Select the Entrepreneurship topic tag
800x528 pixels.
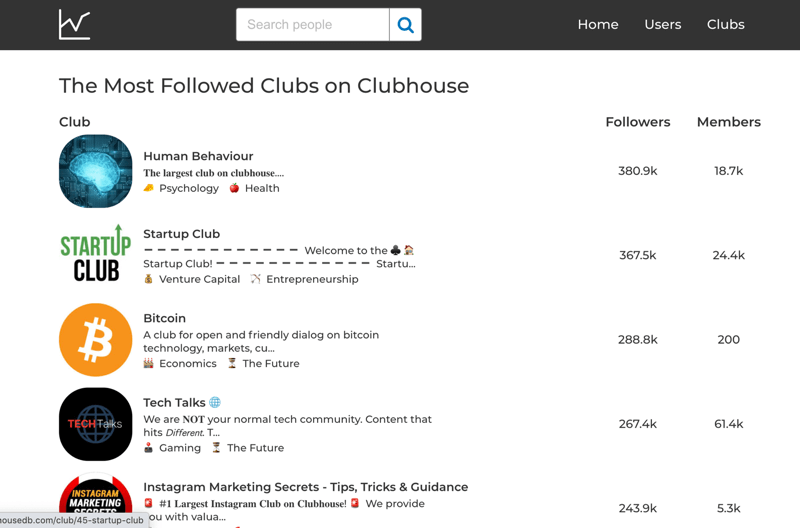[312, 279]
